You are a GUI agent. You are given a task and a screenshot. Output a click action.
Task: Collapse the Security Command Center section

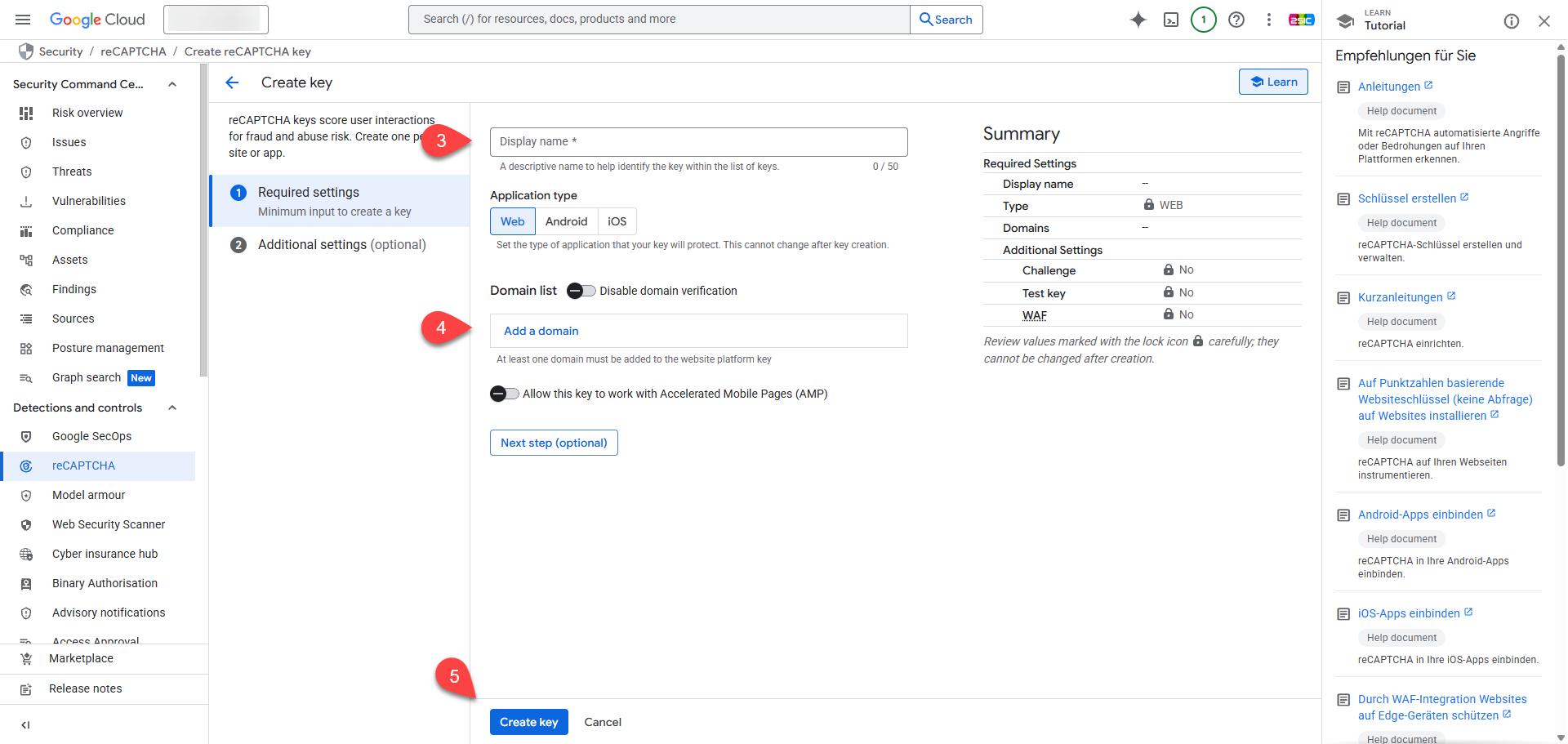(172, 84)
